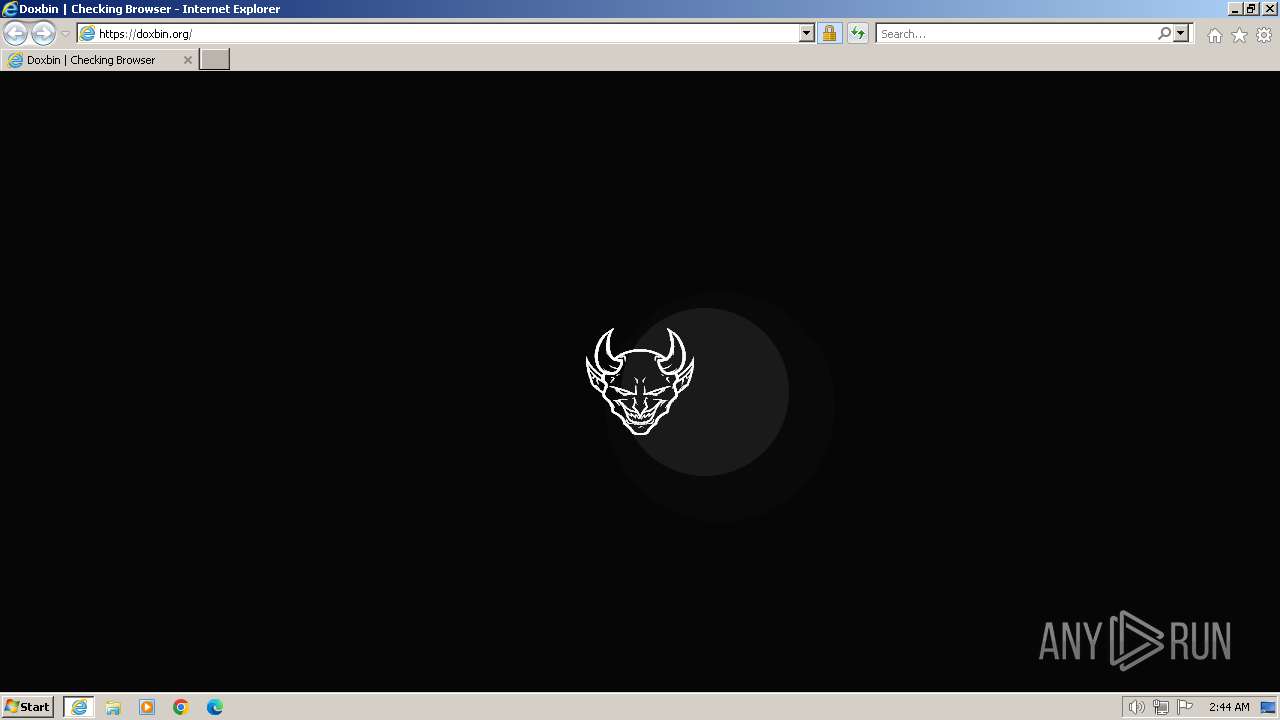Restore down the Internet Explorer window
Viewport: 1280px width, 720px height.
click(1251, 9)
